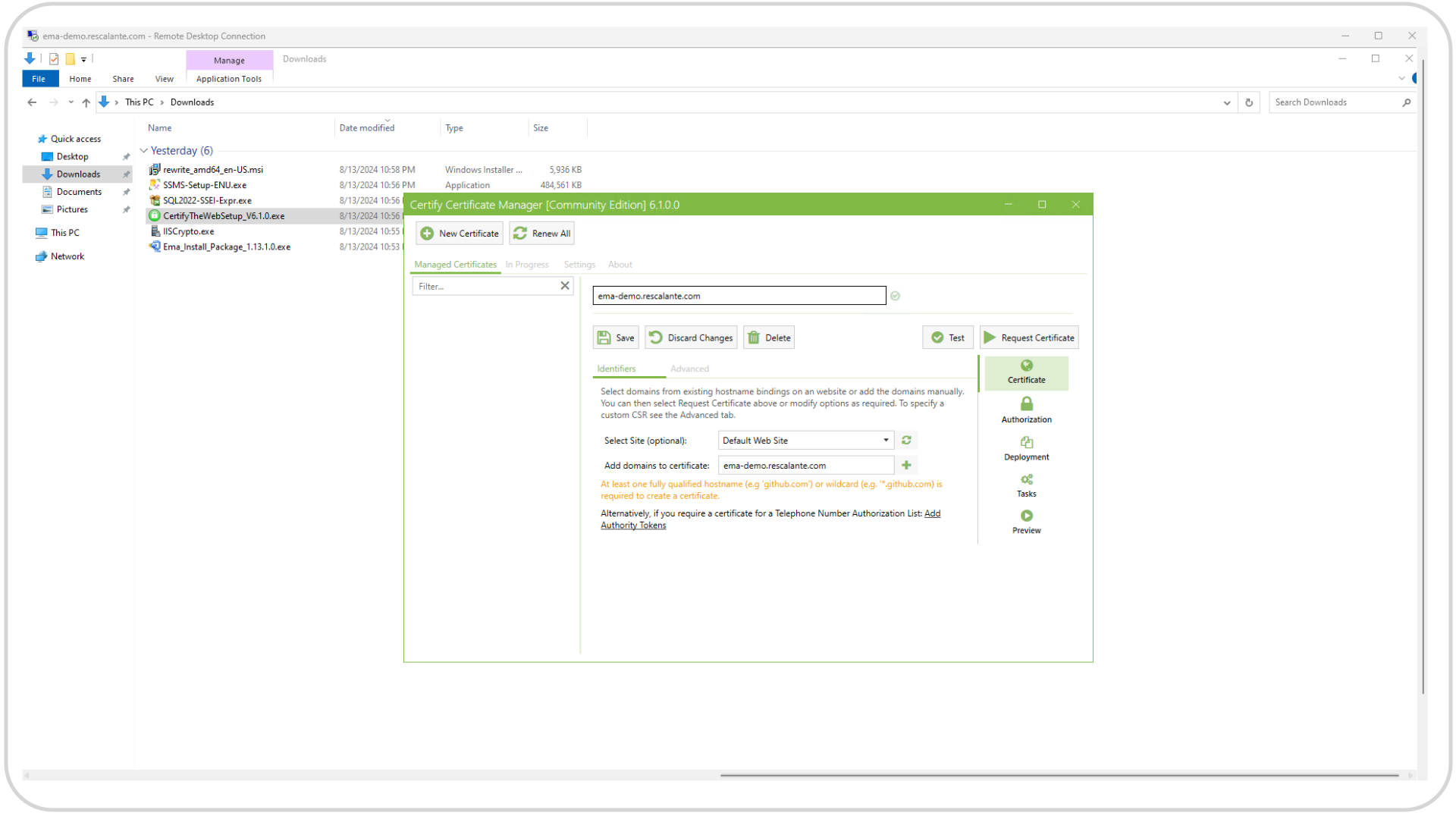This screenshot has width=1456, height=819.
Task: Select Pictures in navigation pane
Action: (72, 209)
